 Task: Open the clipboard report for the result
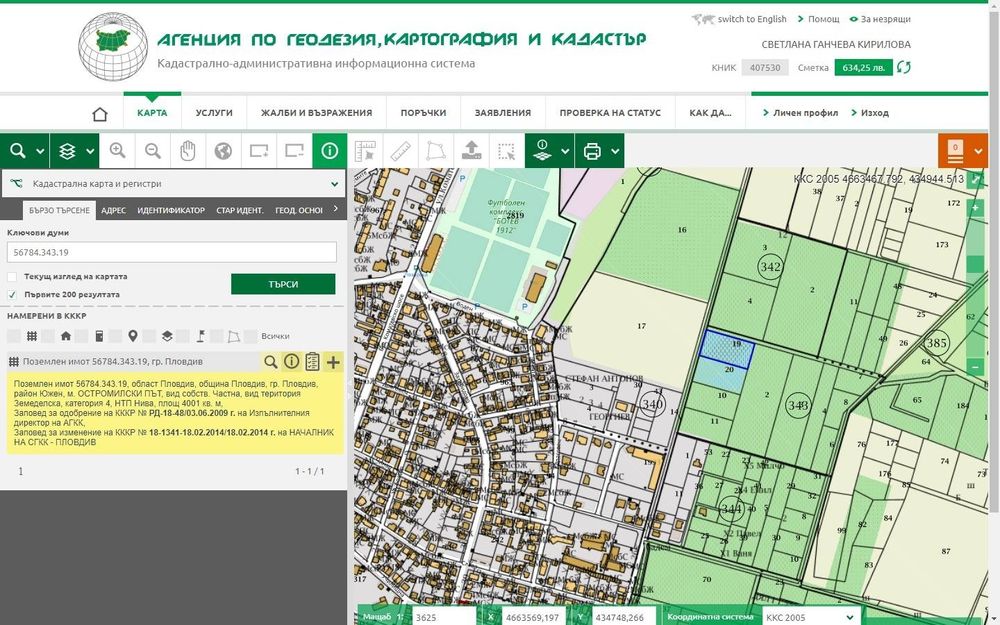tap(312, 362)
